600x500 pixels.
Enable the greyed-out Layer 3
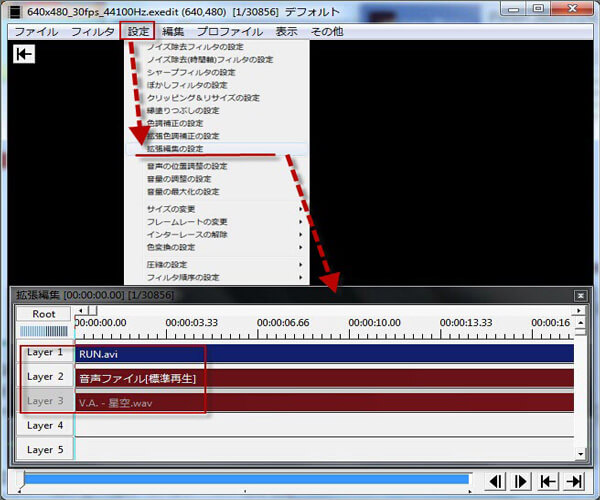44,401
